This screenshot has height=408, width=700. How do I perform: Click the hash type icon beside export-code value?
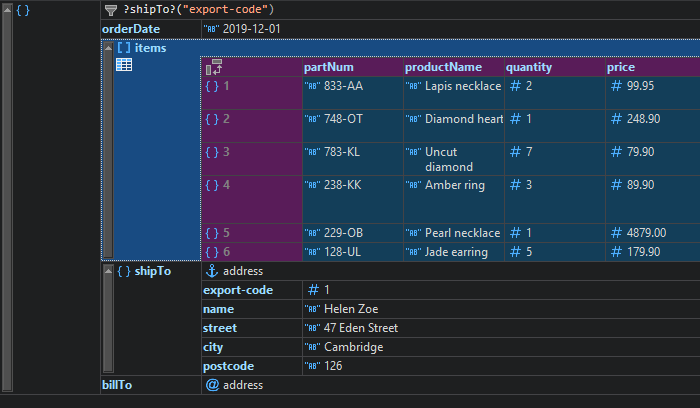pos(313,290)
